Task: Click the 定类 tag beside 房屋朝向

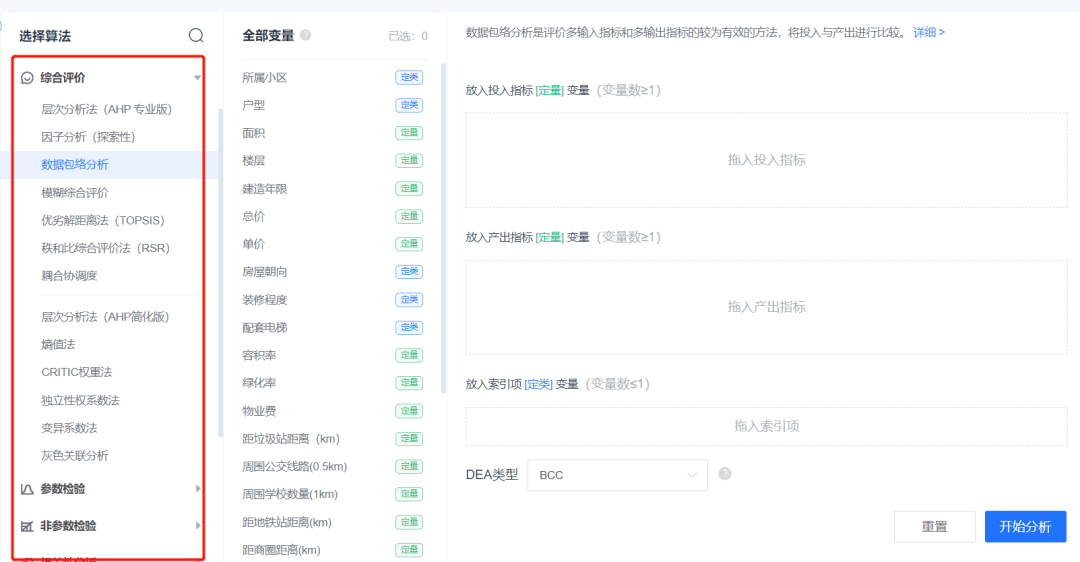Action: pyautogui.click(x=409, y=271)
